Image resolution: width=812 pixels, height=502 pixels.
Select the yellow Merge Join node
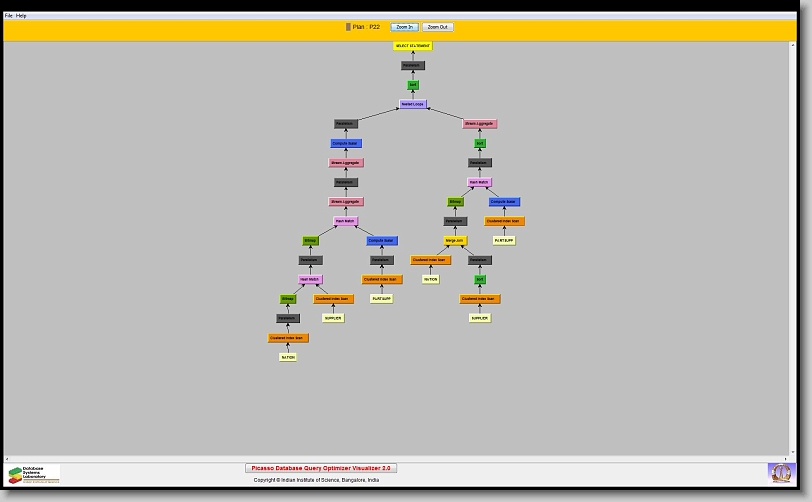click(455, 241)
